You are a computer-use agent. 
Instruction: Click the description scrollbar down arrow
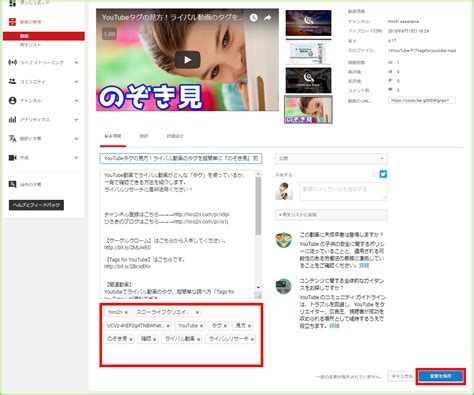click(258, 287)
